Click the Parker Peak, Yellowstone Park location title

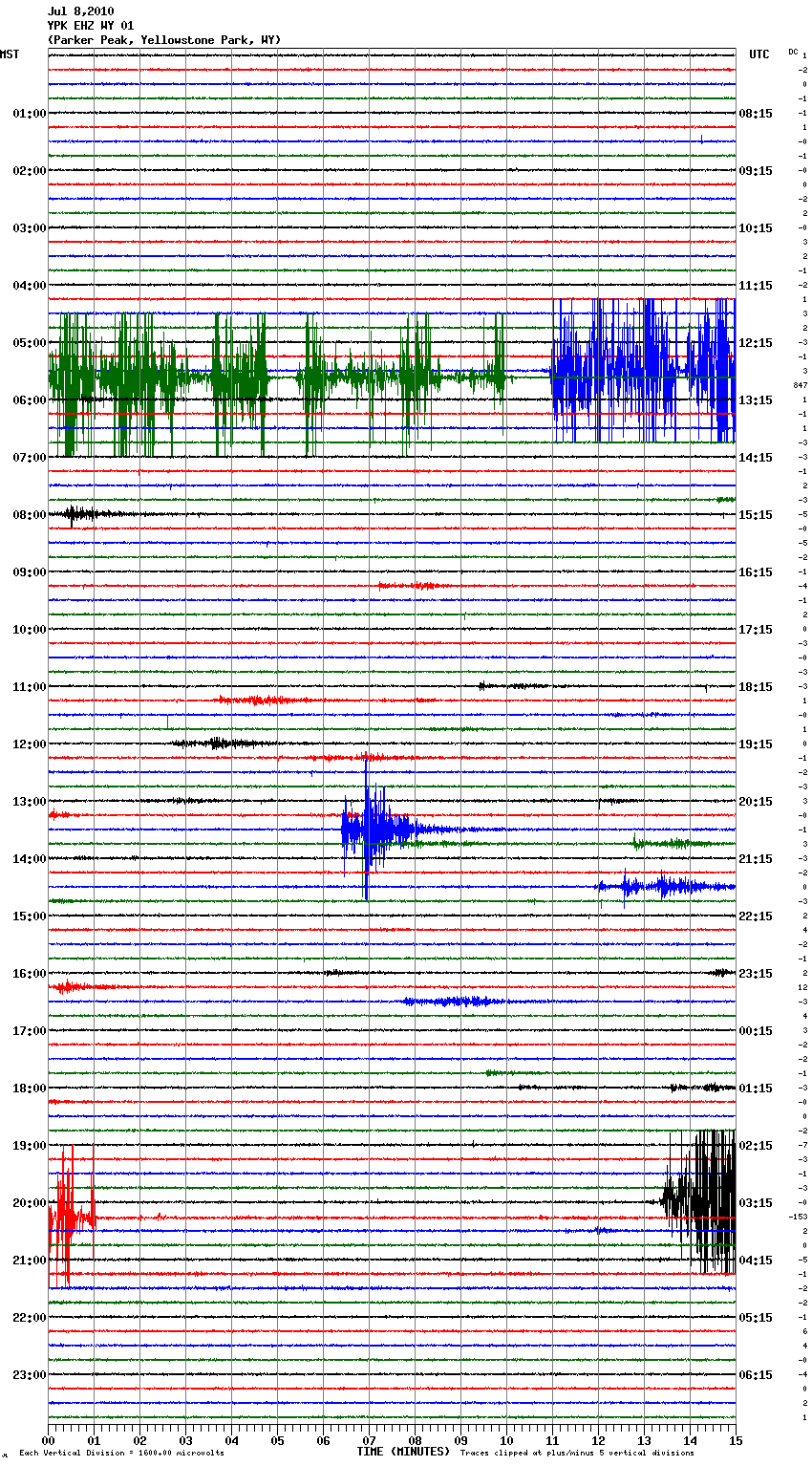click(x=164, y=40)
